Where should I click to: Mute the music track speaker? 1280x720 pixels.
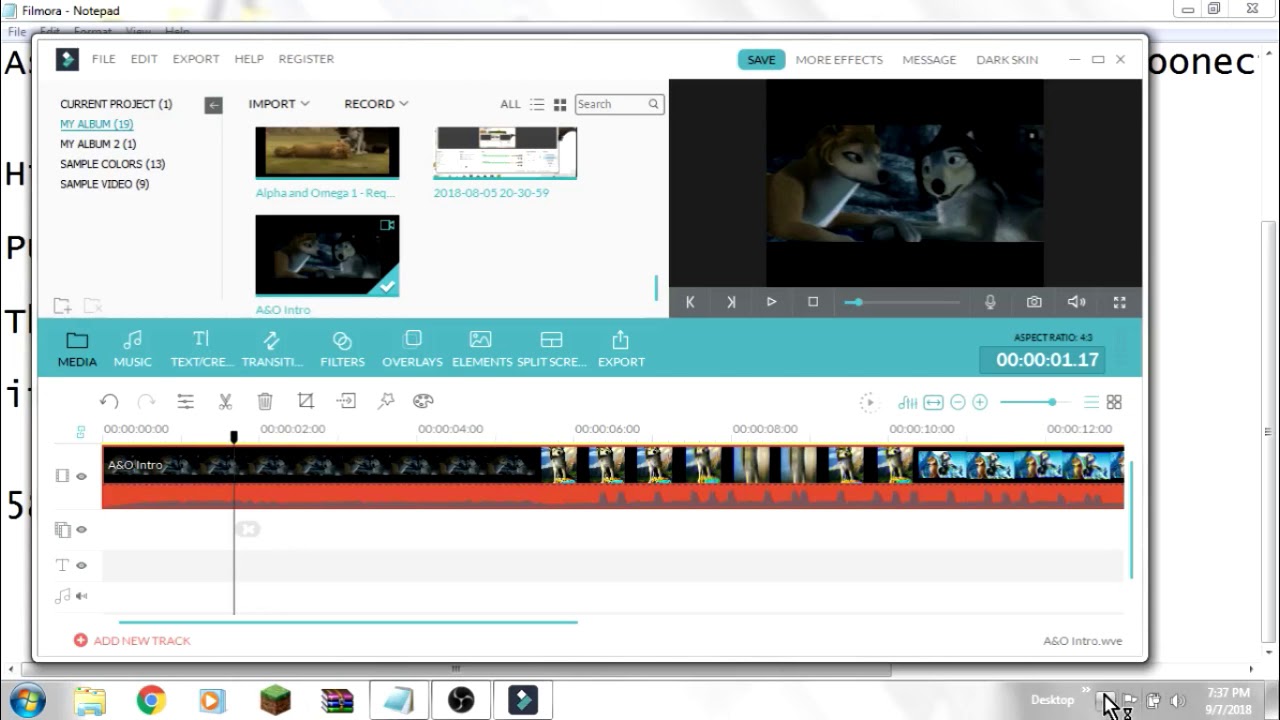point(82,596)
